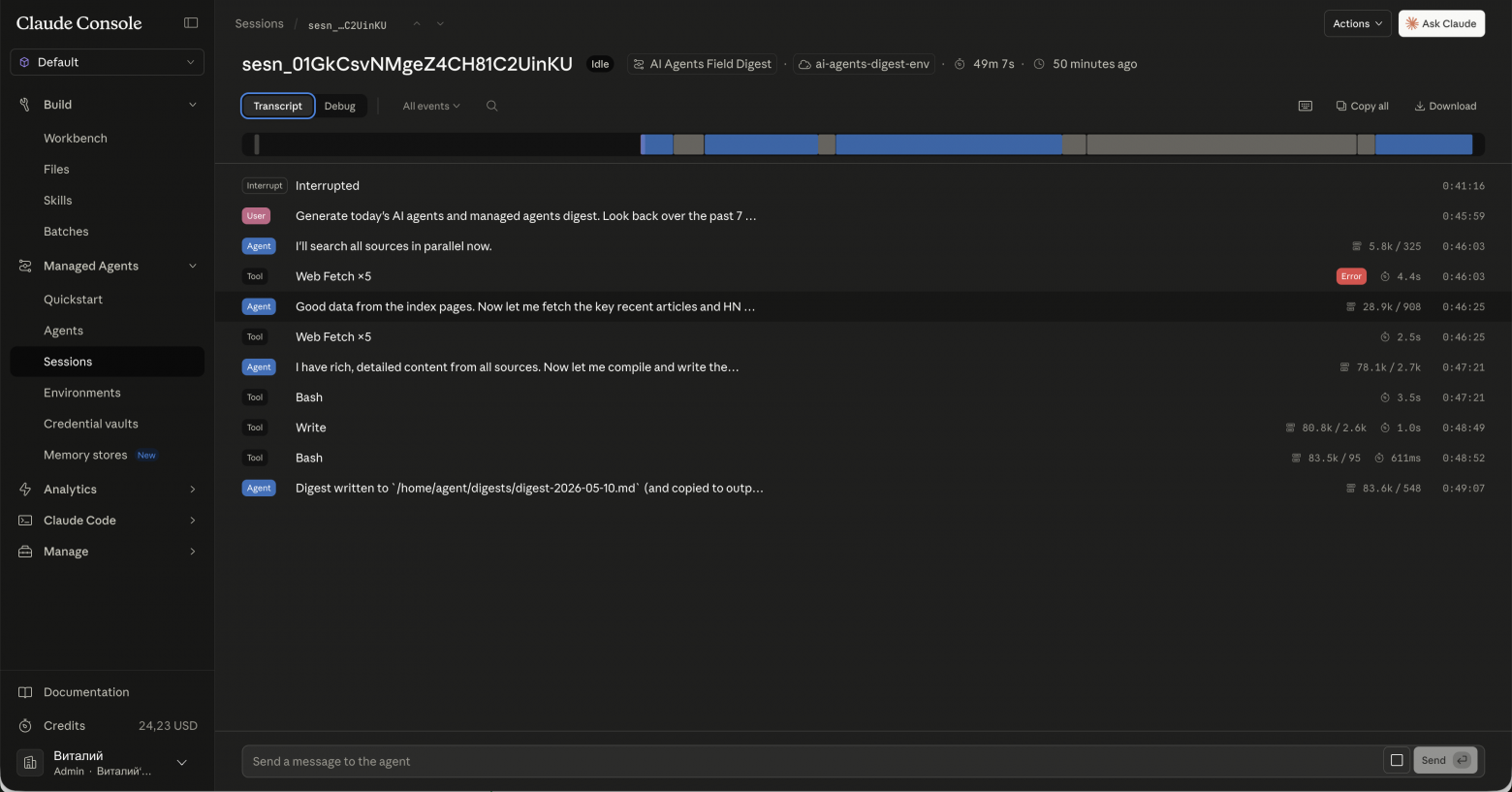Image resolution: width=1512 pixels, height=792 pixels.
Task: Open the Default workspace dropdown
Action: [x=107, y=62]
